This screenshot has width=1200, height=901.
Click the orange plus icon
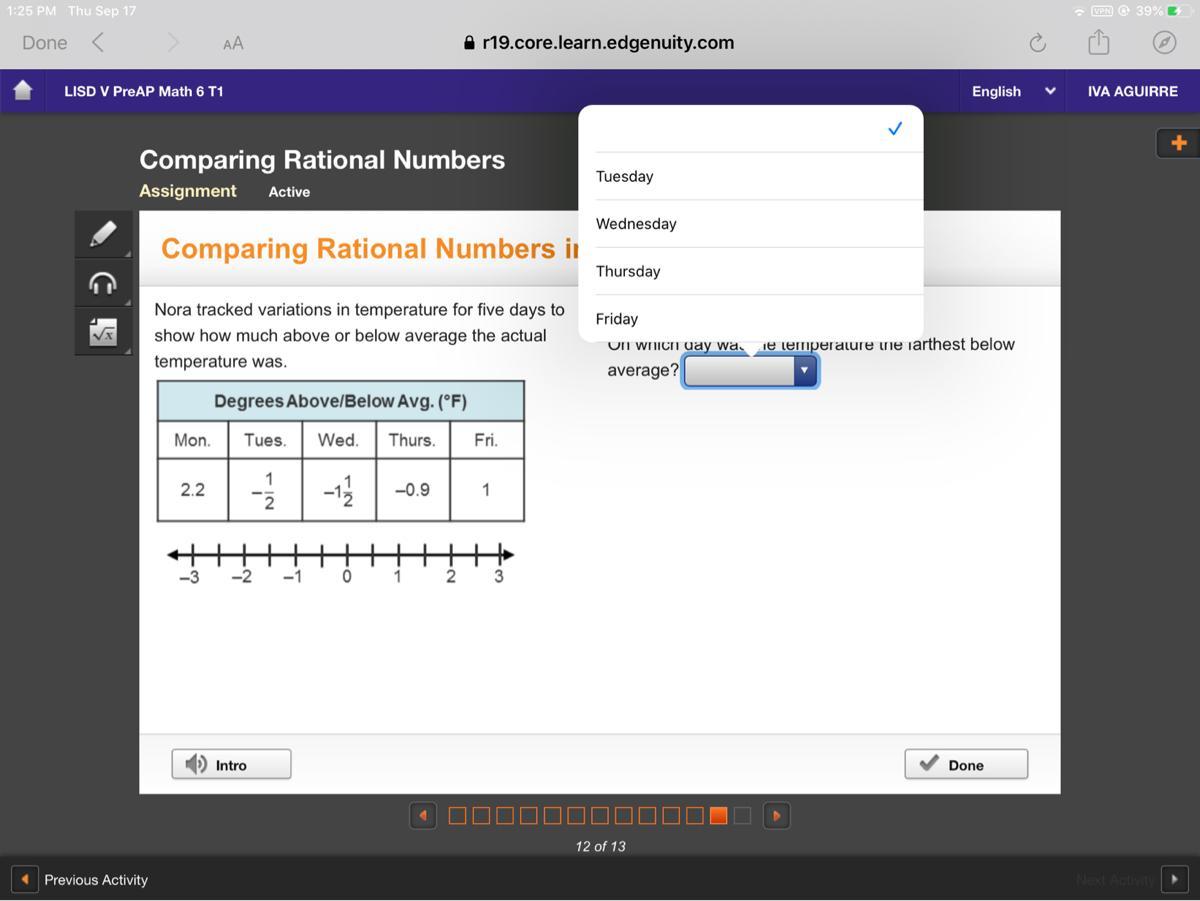1178,143
